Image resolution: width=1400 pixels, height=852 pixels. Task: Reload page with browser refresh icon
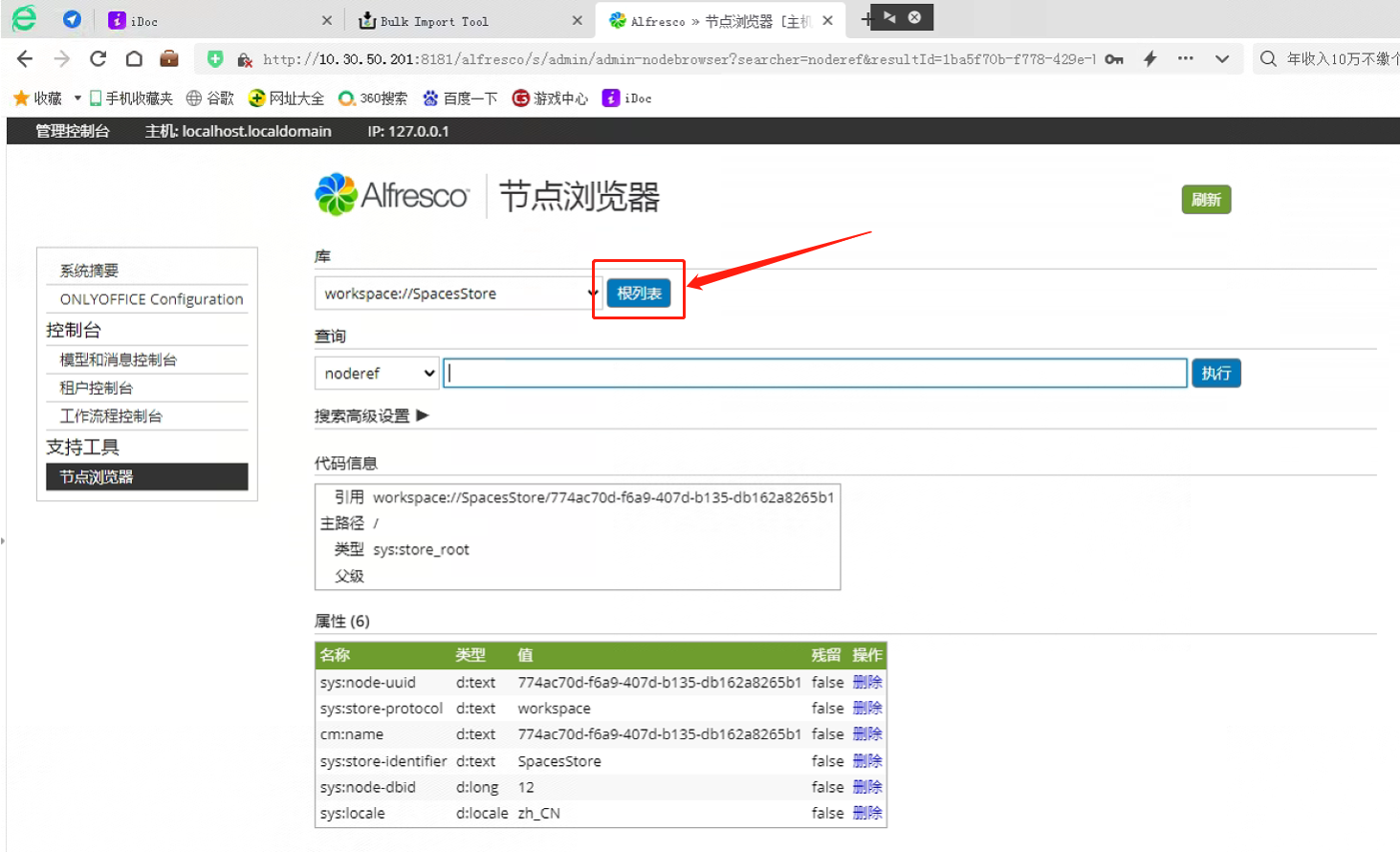[x=98, y=59]
